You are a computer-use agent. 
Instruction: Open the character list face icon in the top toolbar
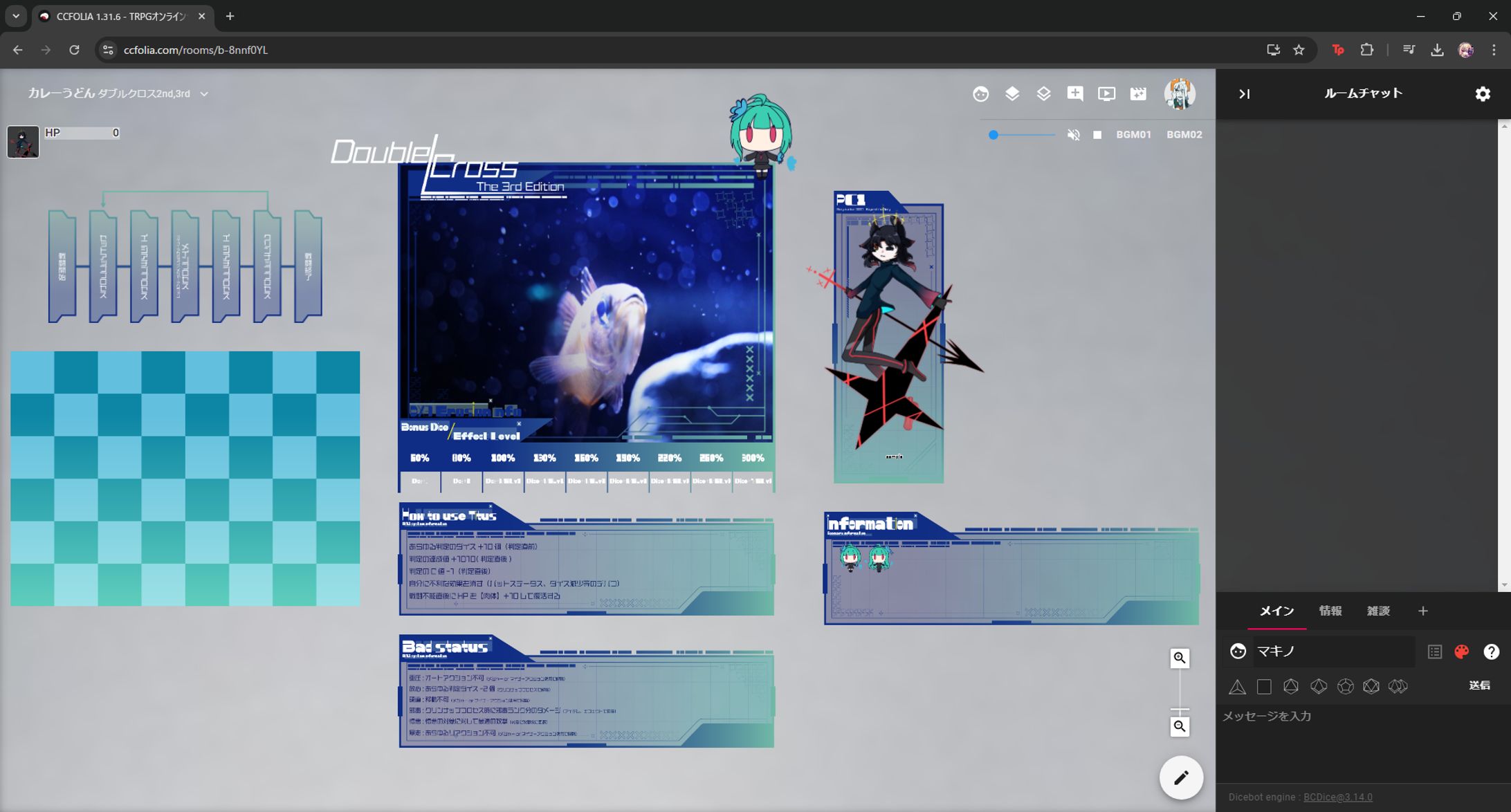980,94
